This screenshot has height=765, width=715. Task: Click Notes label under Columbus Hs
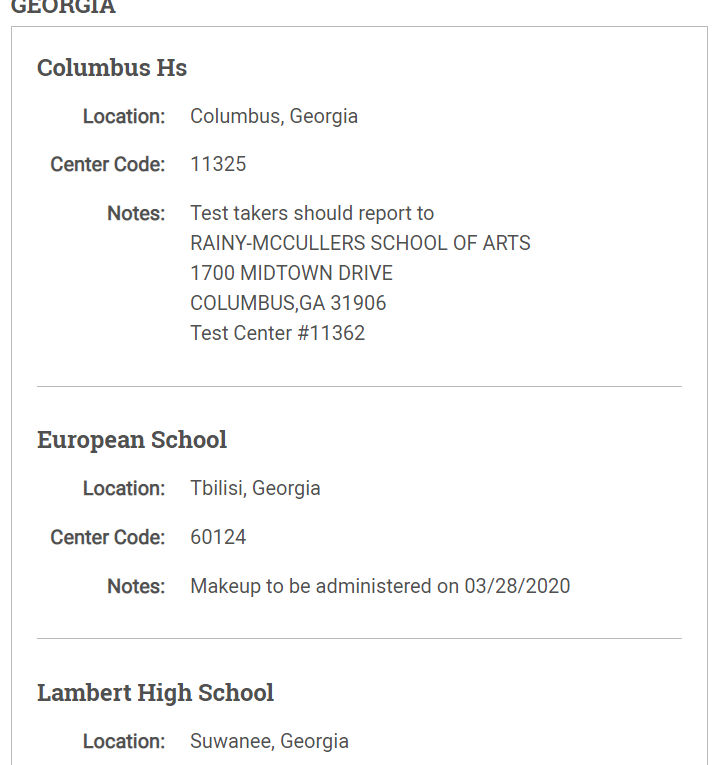click(x=136, y=214)
